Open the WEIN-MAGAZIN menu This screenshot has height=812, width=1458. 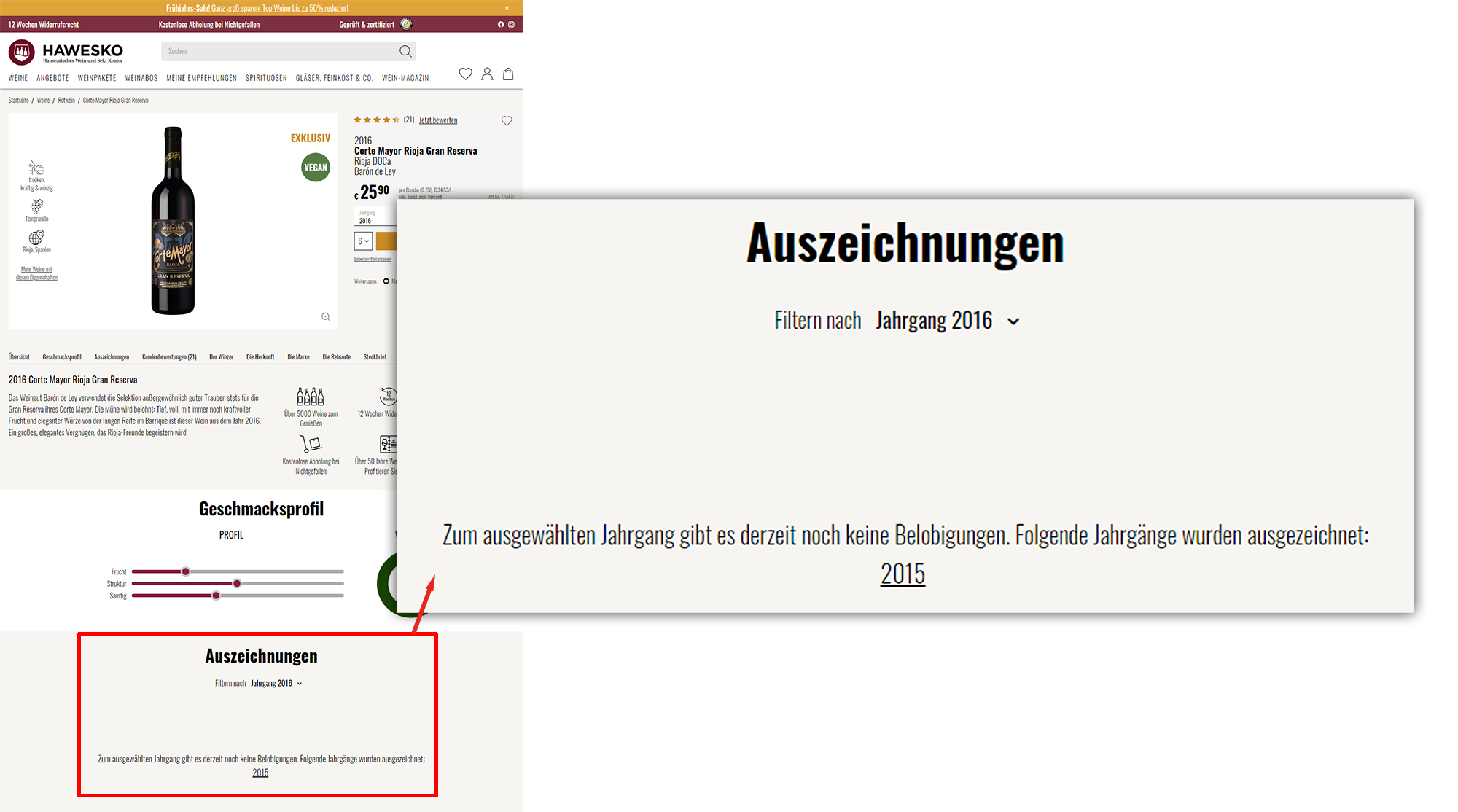pos(405,78)
